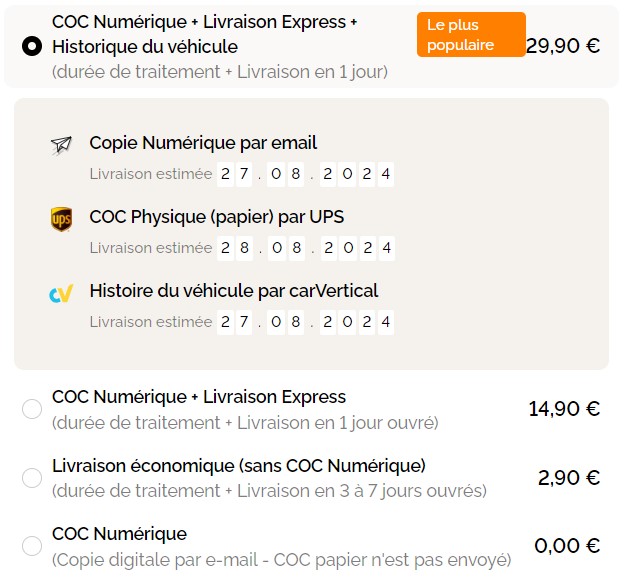Click 'COC Physique (papier) par UPS' heading
This screenshot has width=625, height=582.
point(217,217)
